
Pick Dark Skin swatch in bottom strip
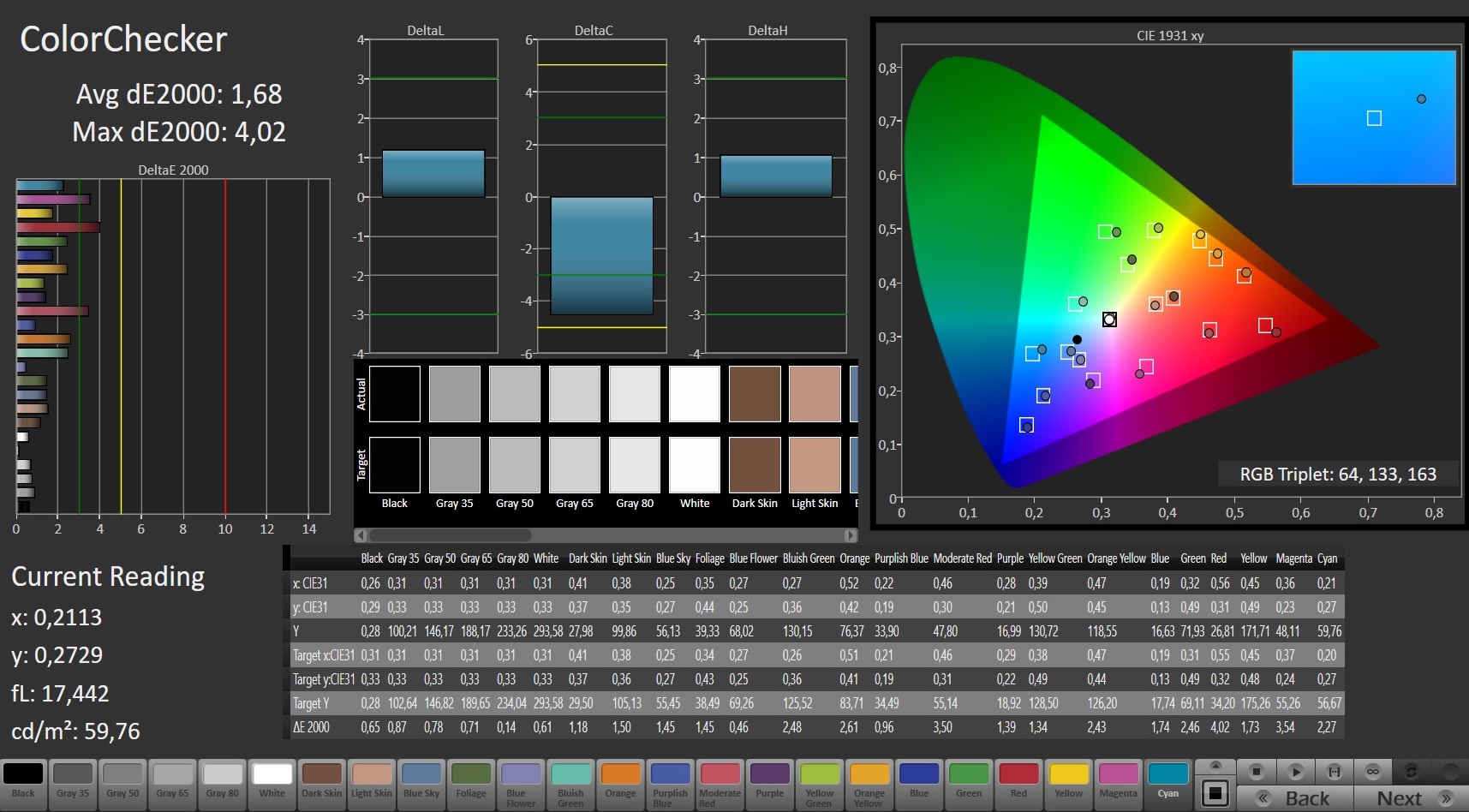click(321, 784)
